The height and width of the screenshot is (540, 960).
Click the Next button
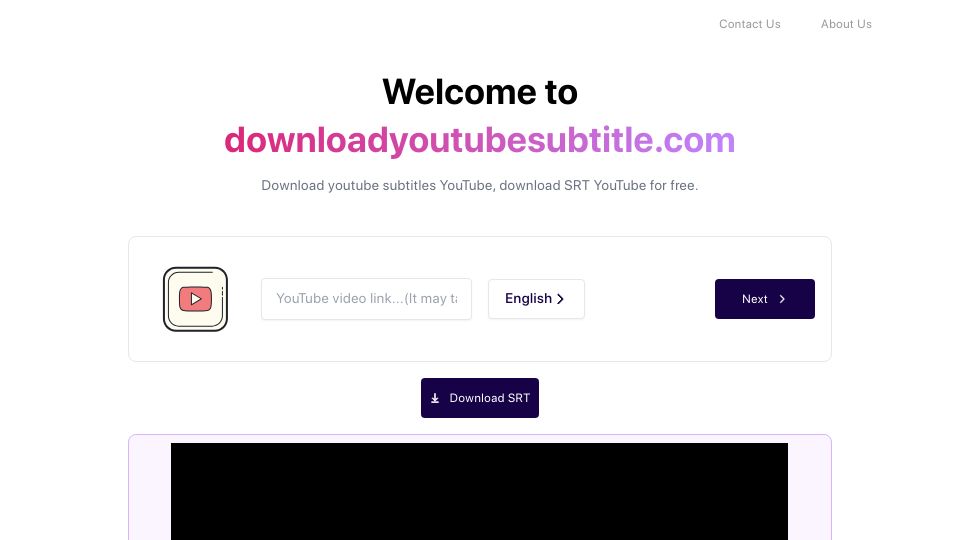click(765, 299)
